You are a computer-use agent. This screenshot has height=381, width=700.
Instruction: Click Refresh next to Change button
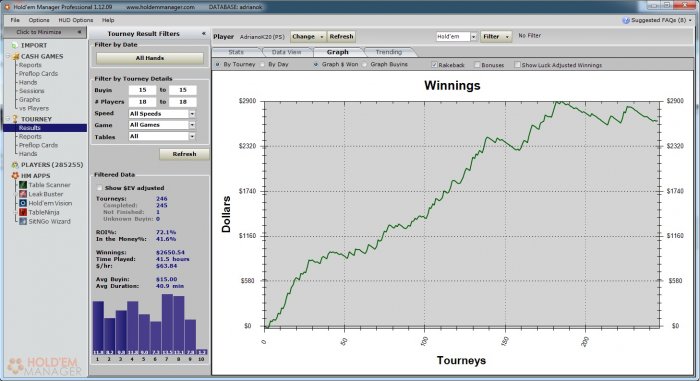click(x=342, y=37)
